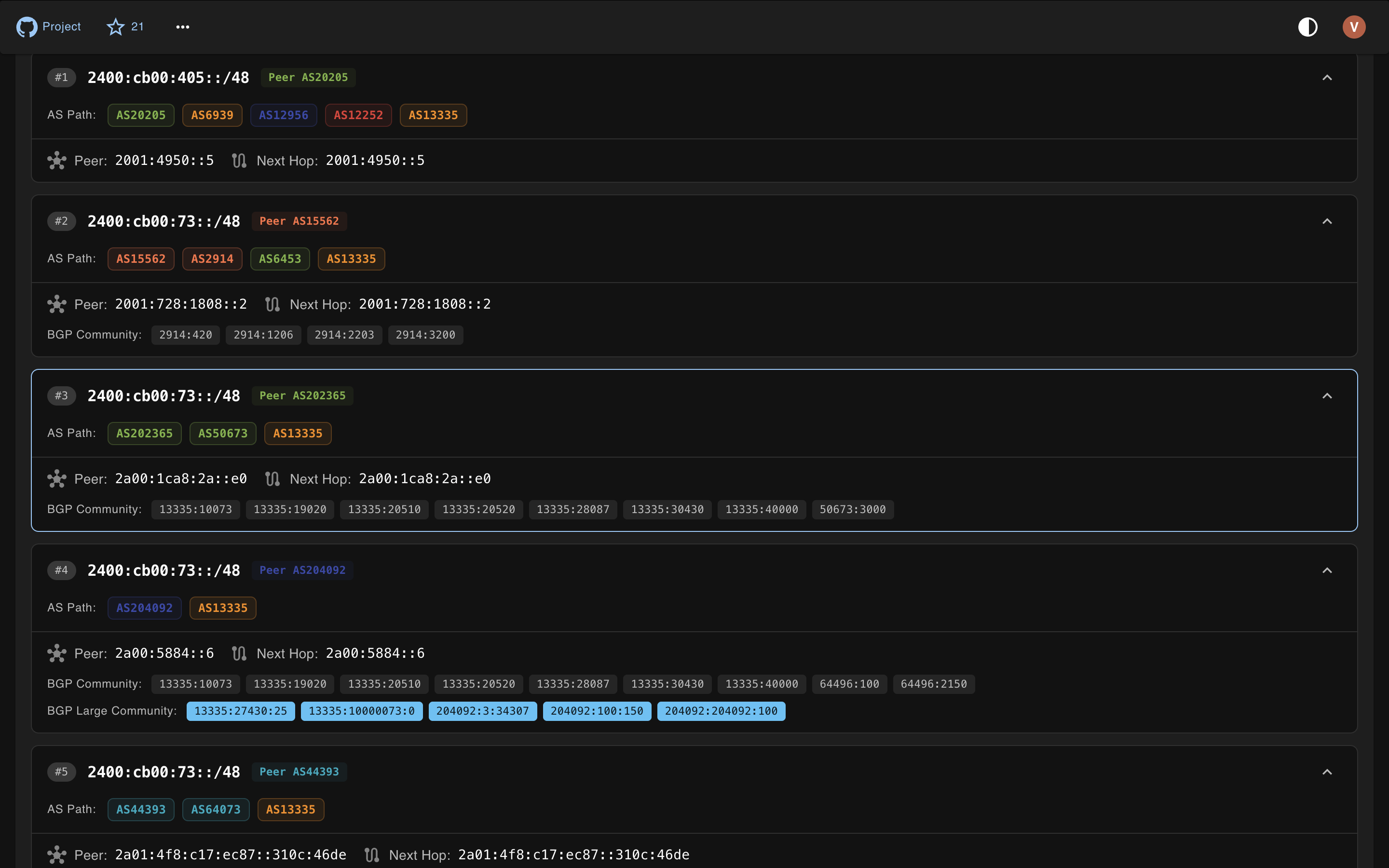Click community tag 2914:420
Screen dimensions: 1389x868
[x=185, y=335]
